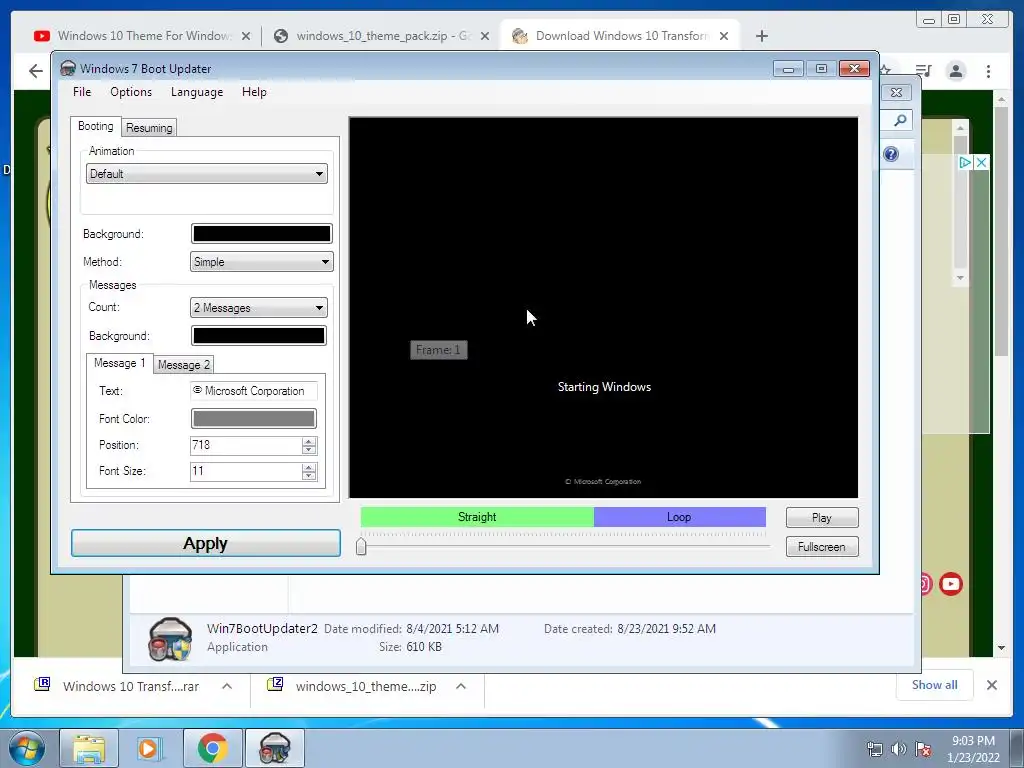Open the Help menu
Viewport: 1024px width, 768px height.
tap(254, 92)
